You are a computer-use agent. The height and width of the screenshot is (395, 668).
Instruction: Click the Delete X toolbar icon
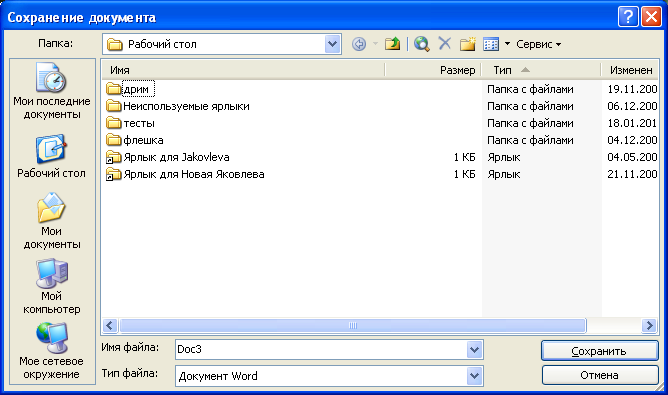pos(445,43)
